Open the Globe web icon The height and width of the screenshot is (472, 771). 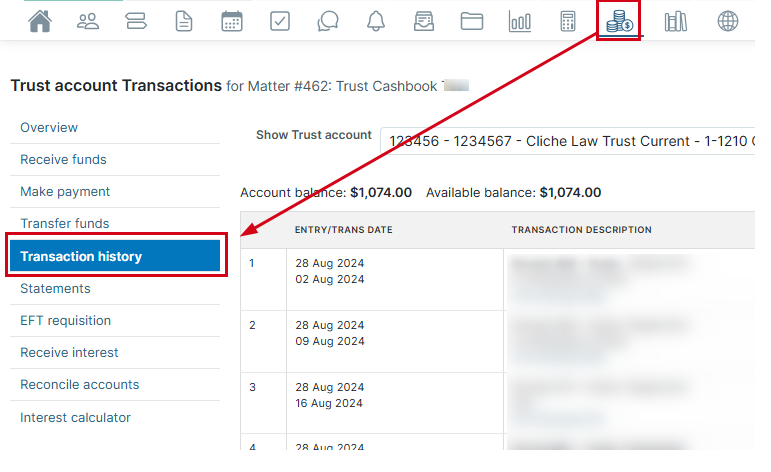point(728,21)
